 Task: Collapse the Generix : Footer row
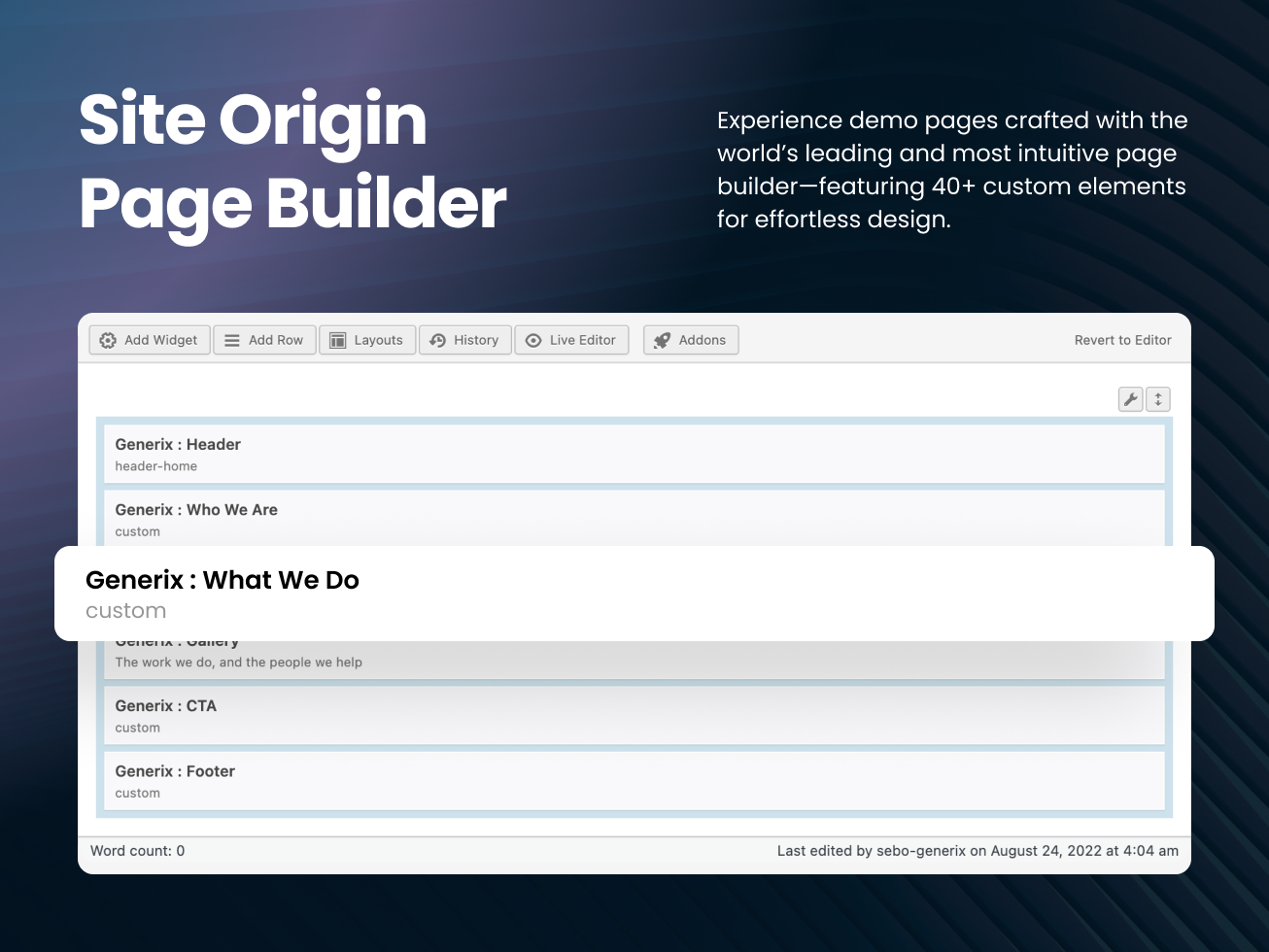pos(634,780)
